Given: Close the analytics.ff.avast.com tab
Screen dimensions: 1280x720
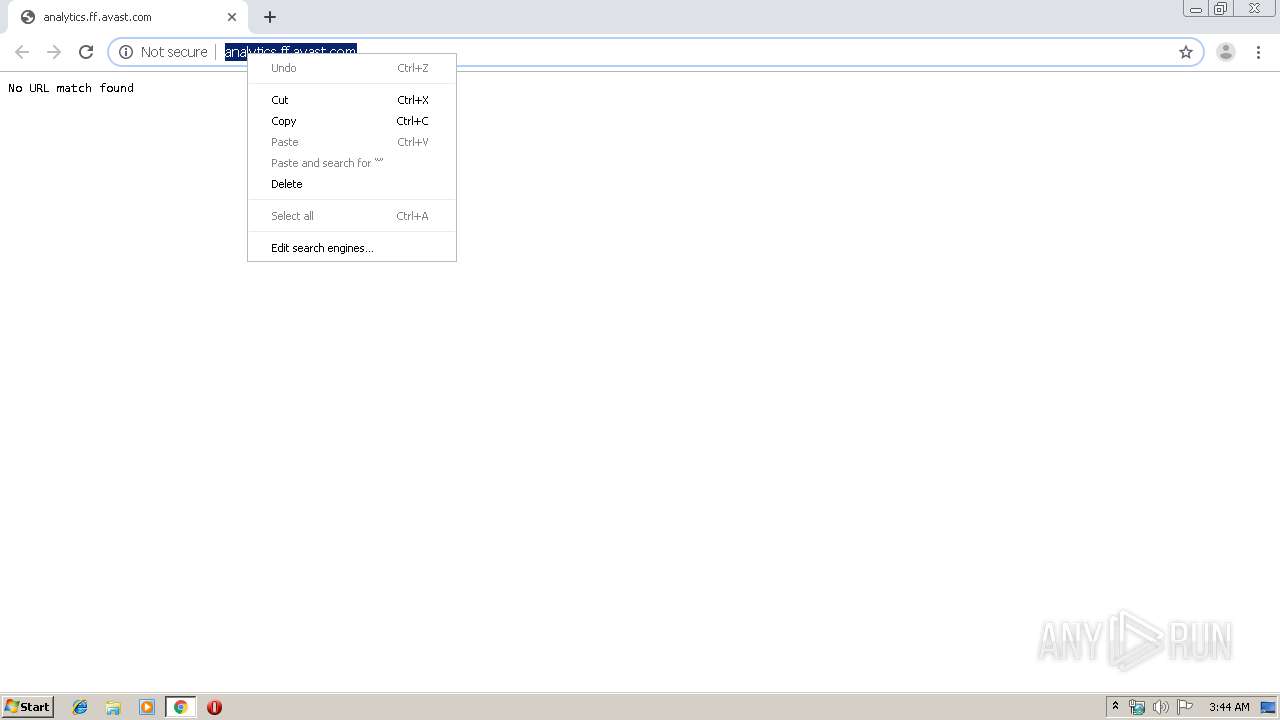Looking at the screenshot, I should 232,17.
